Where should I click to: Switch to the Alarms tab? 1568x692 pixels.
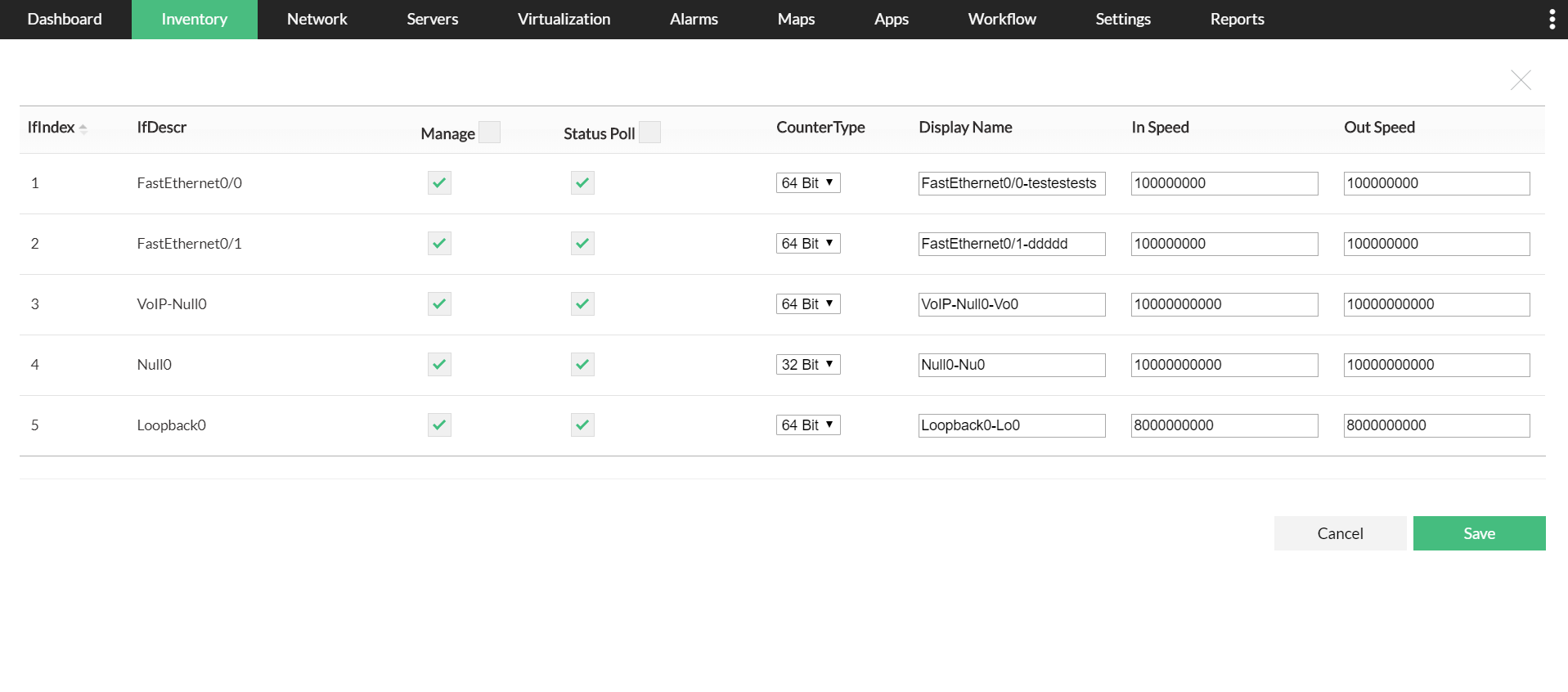click(694, 20)
